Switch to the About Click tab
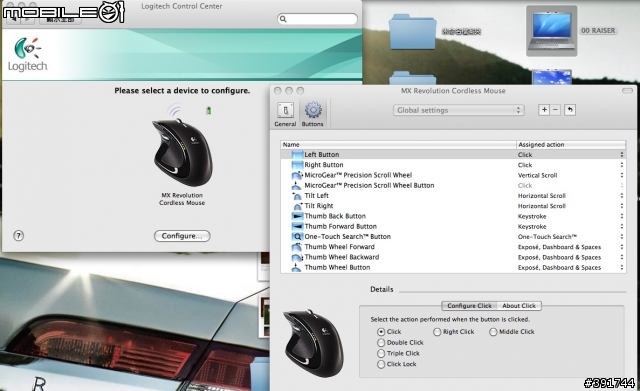Image resolution: width=640 pixels, height=391 pixels. coord(519,306)
